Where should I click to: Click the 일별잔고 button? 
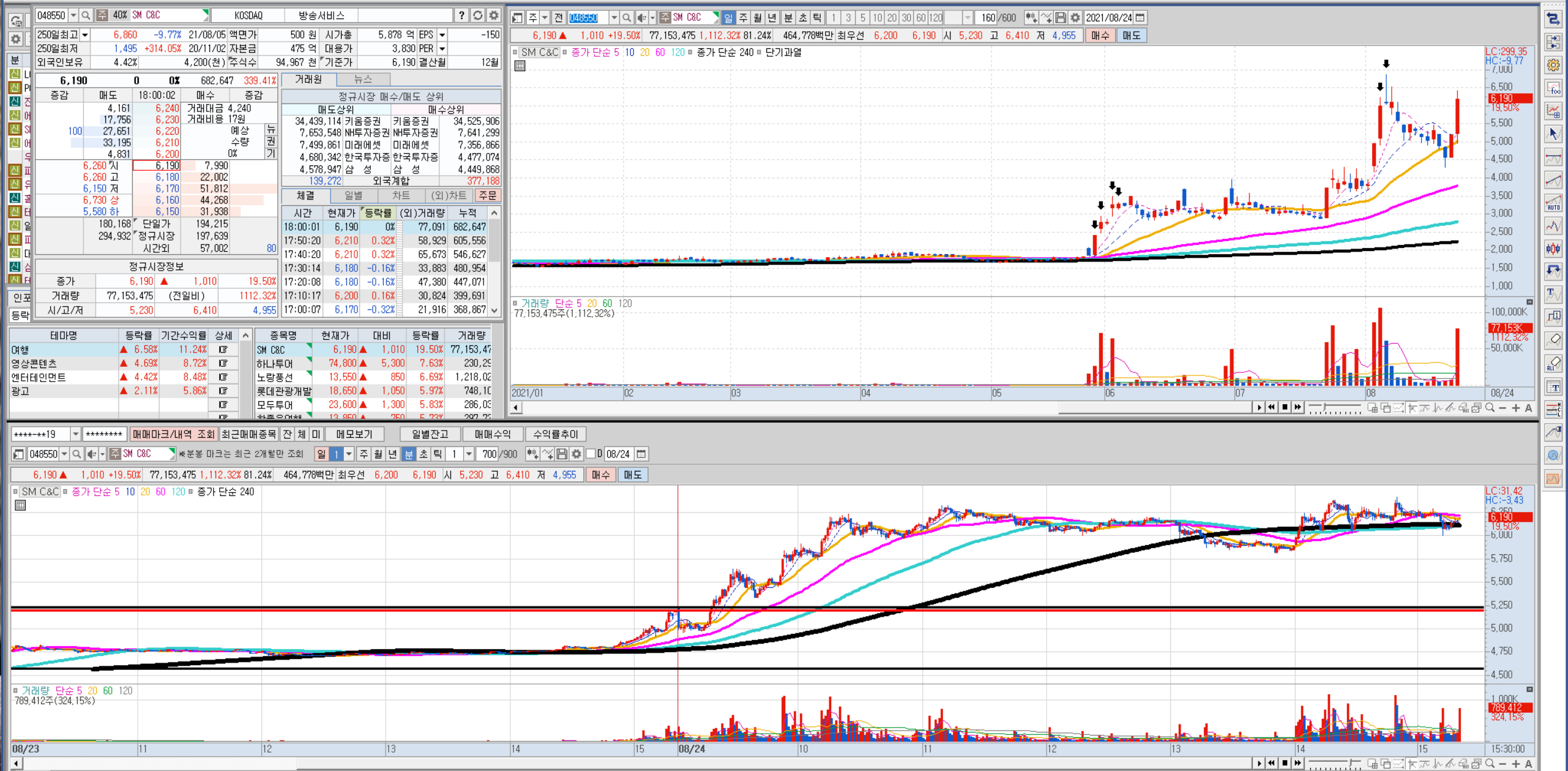point(430,434)
